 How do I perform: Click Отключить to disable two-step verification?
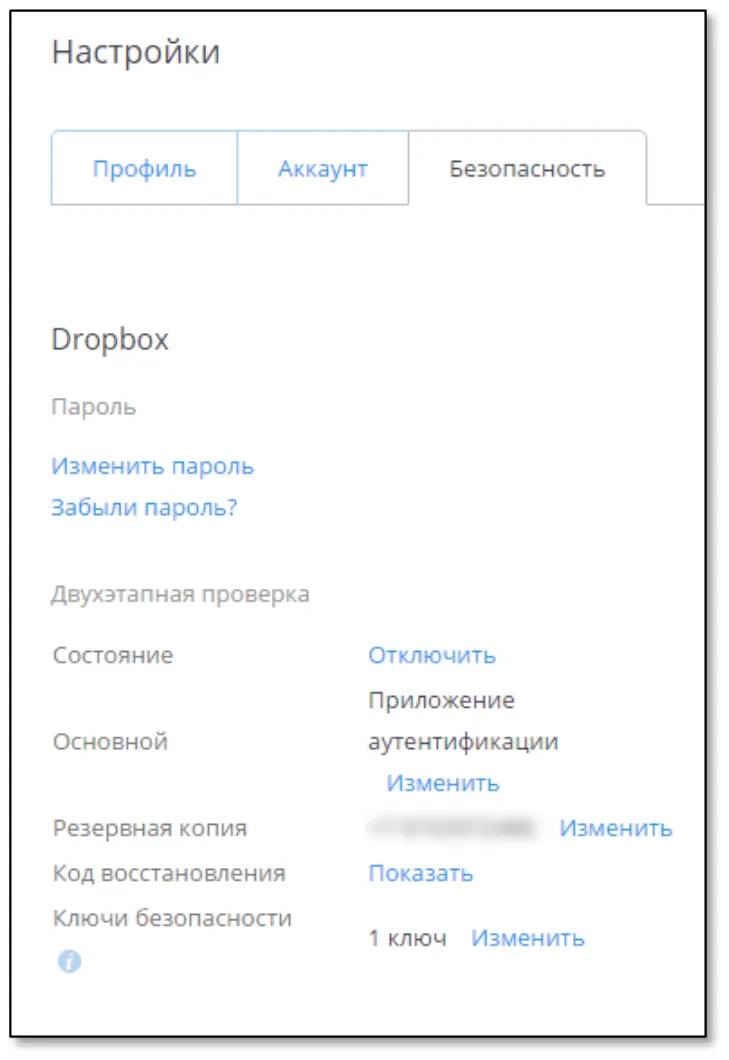(x=431, y=655)
